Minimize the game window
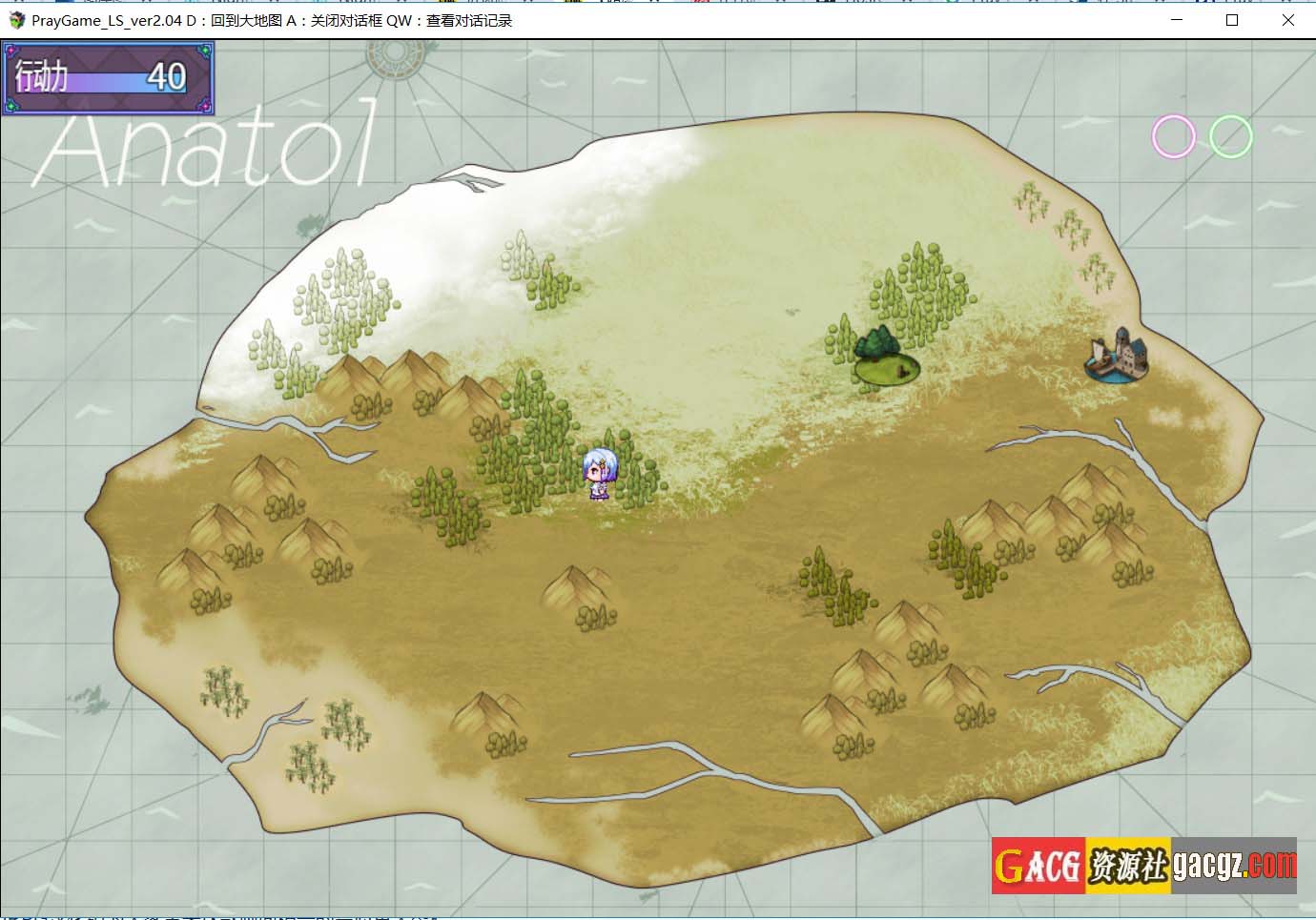This screenshot has width=1316, height=920. point(1177,20)
